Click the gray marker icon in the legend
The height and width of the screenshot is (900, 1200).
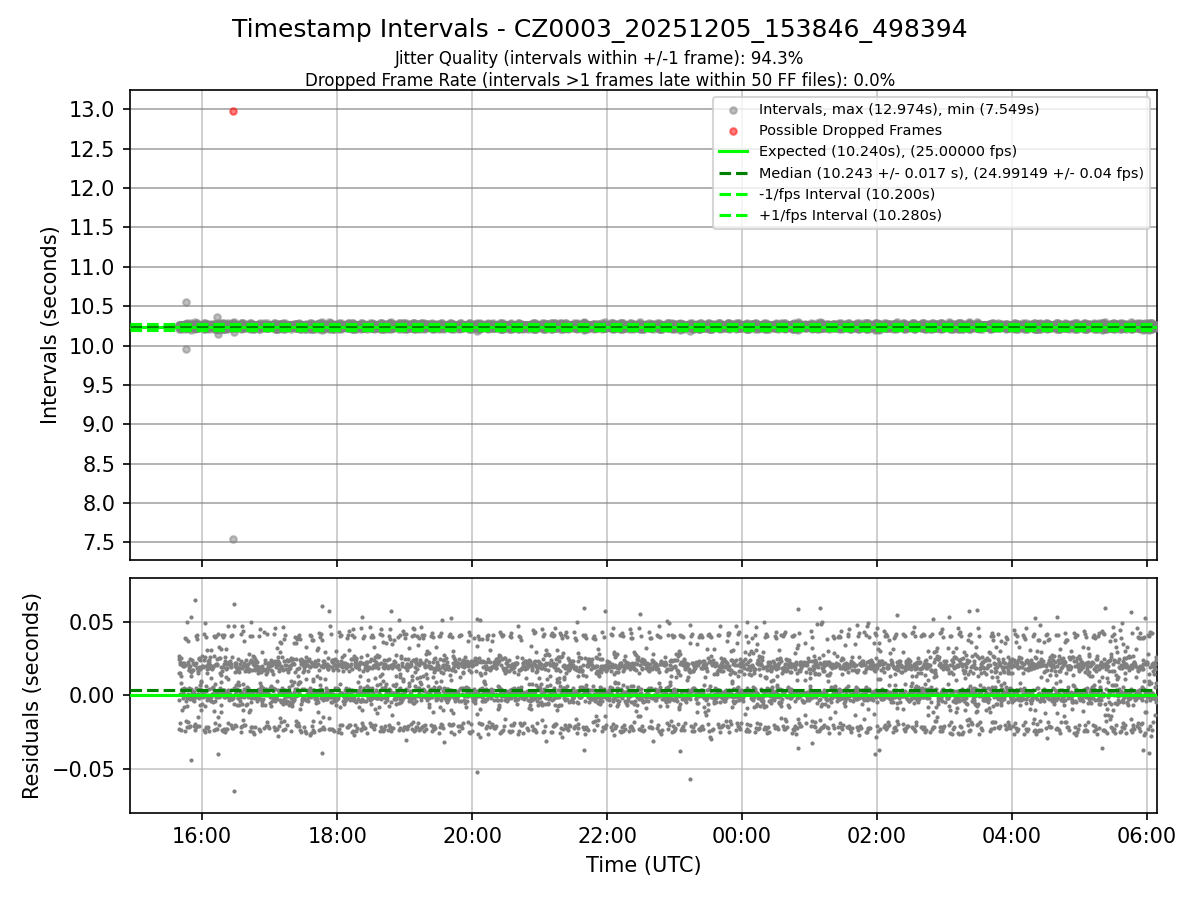click(733, 110)
